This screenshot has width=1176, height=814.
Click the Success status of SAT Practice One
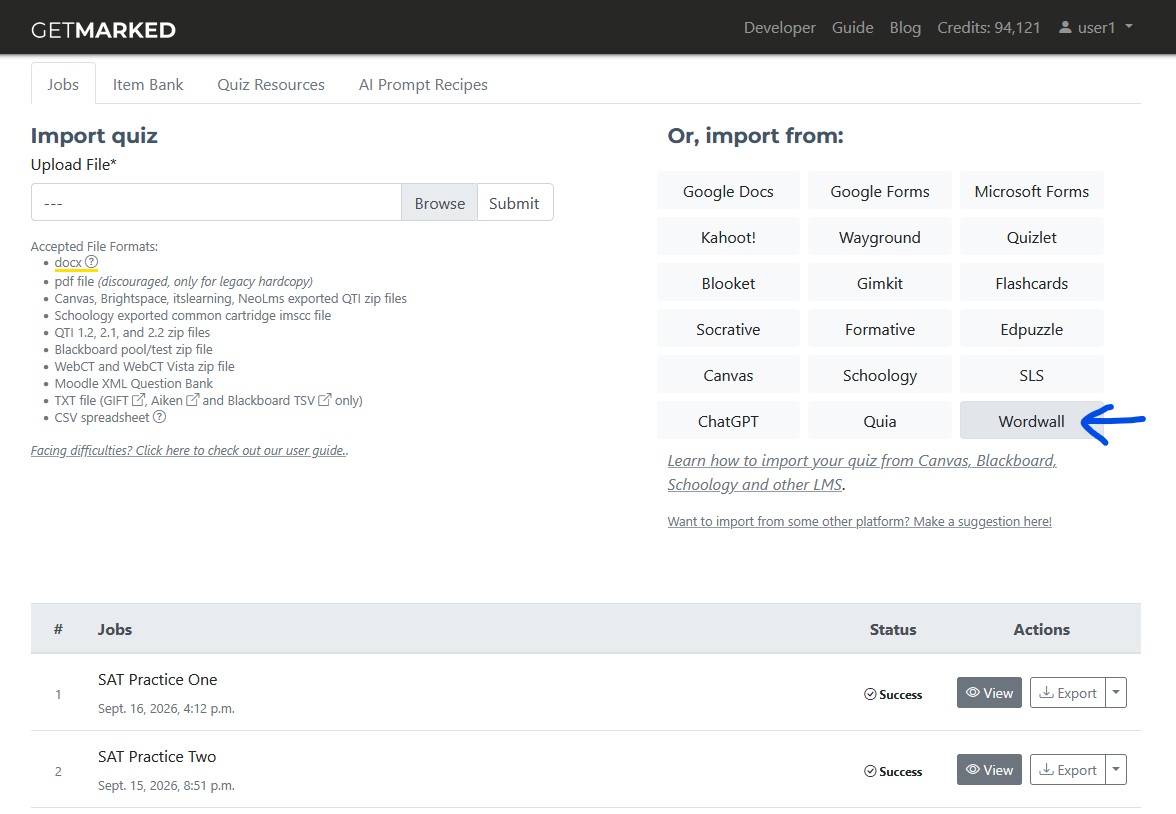click(892, 694)
